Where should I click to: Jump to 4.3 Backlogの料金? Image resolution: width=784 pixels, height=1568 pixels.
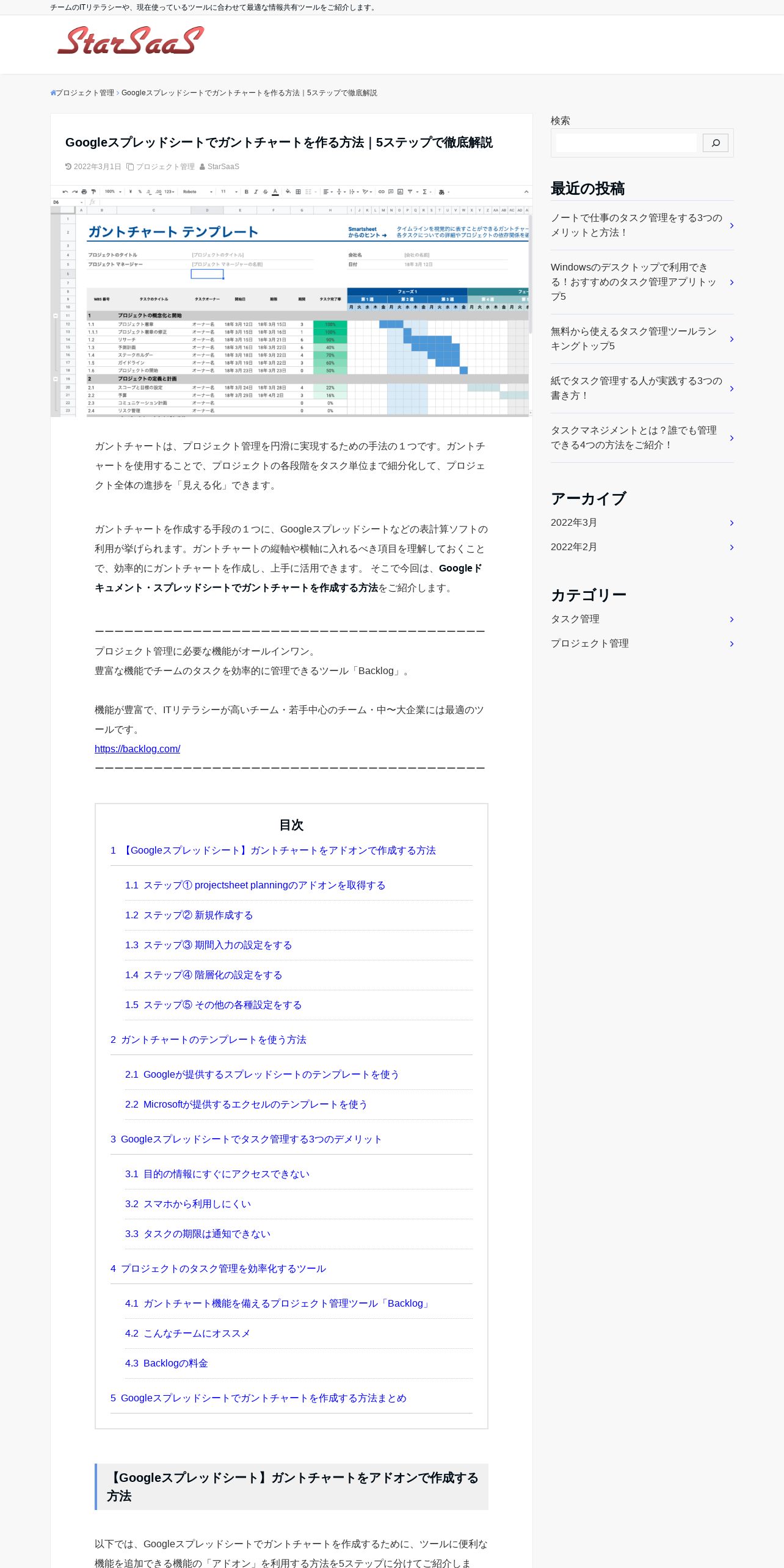(166, 1363)
